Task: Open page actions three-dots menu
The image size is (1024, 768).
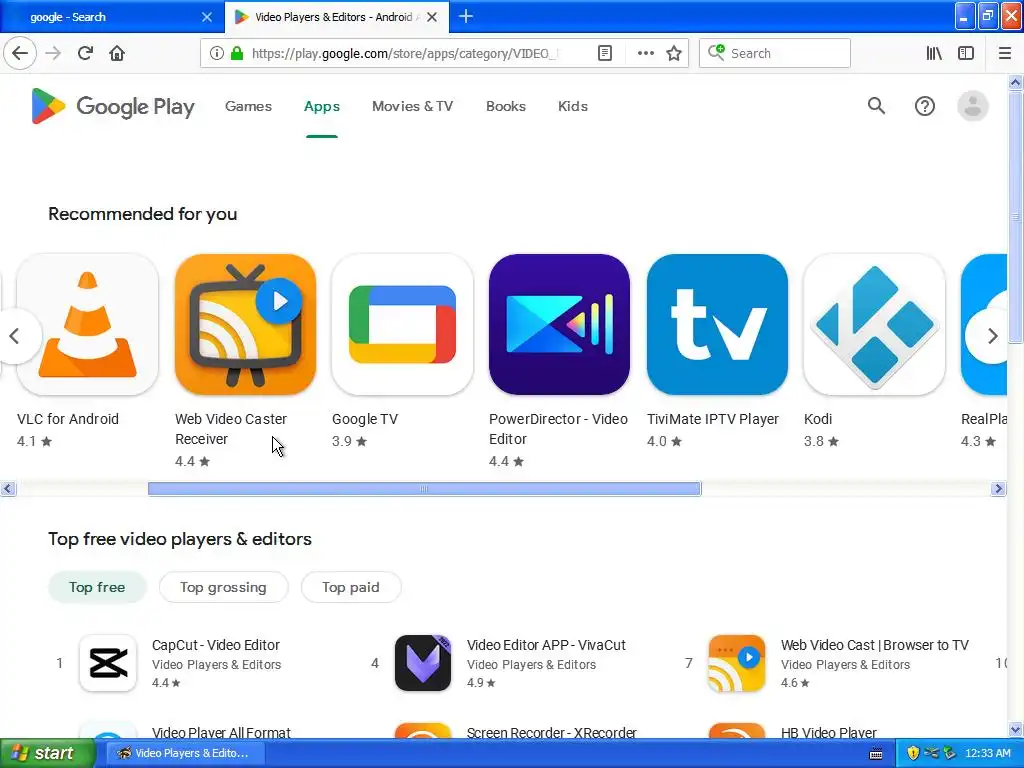Action: [645, 53]
